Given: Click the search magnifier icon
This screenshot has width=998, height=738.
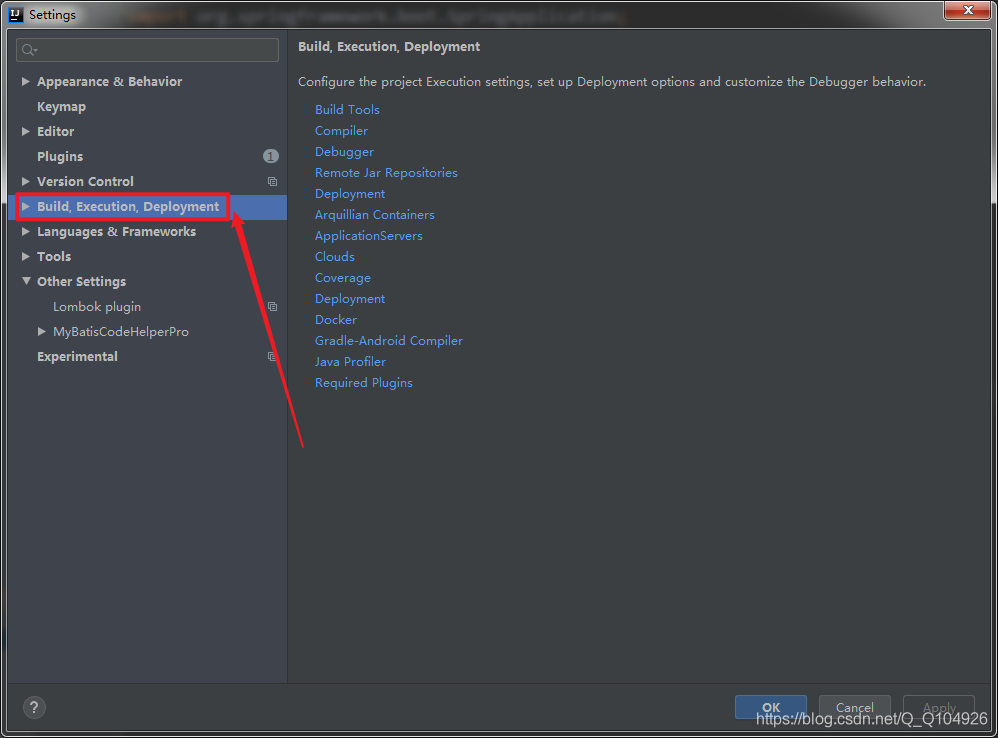Looking at the screenshot, I should coord(28,50).
